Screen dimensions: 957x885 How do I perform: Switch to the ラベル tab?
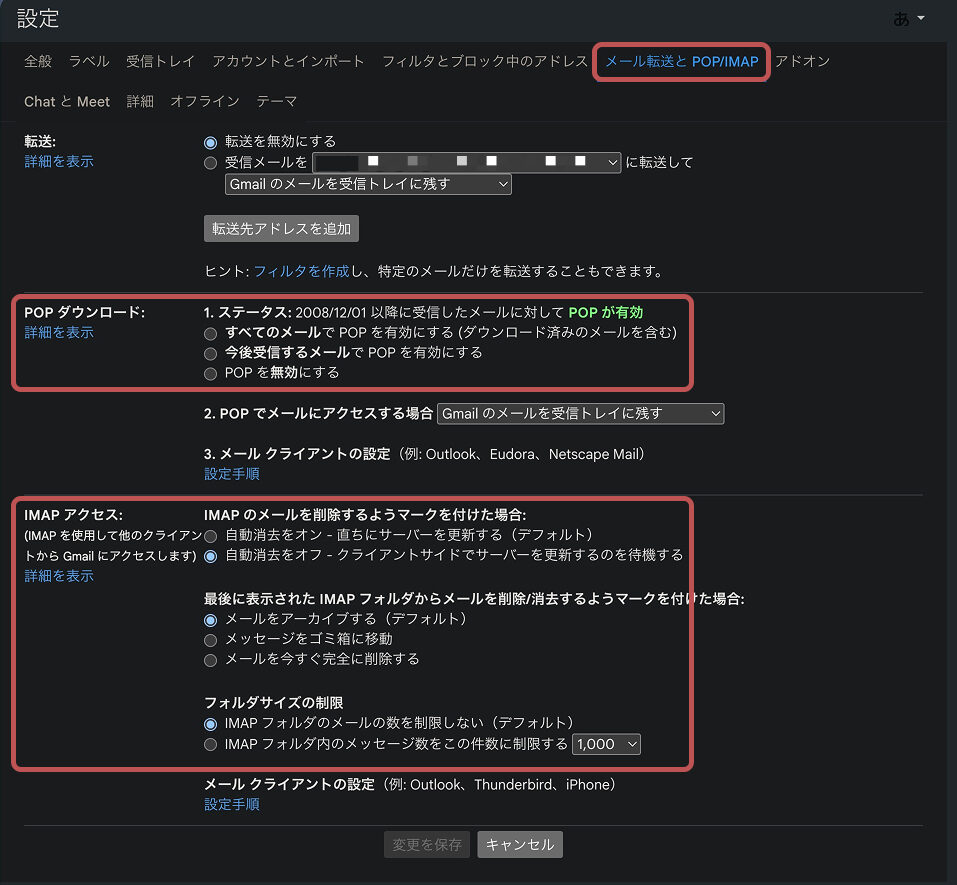coord(89,61)
